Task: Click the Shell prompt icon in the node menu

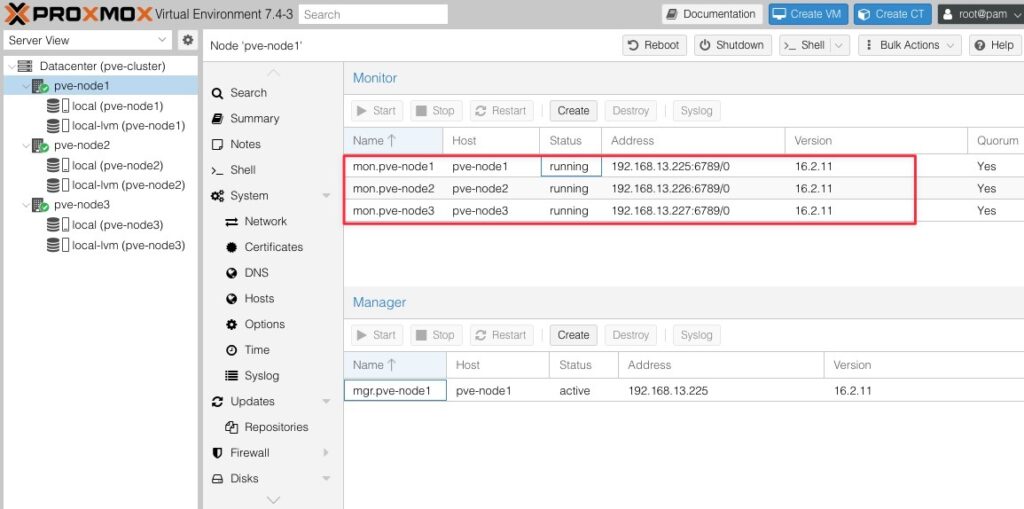Action: click(217, 171)
